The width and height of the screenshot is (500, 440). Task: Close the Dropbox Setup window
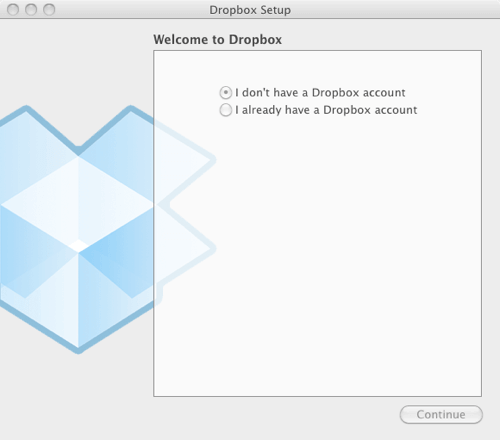click(x=13, y=10)
